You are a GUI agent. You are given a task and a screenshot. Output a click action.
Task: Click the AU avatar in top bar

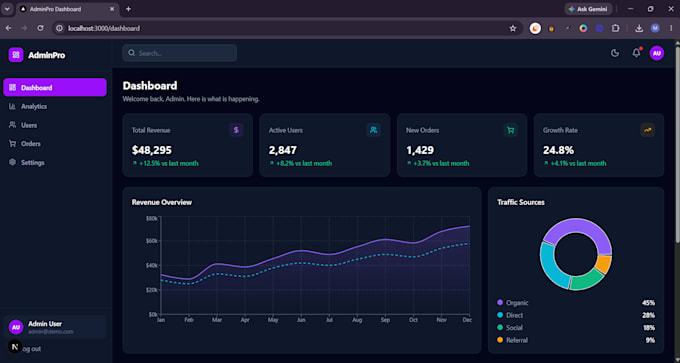pos(657,53)
